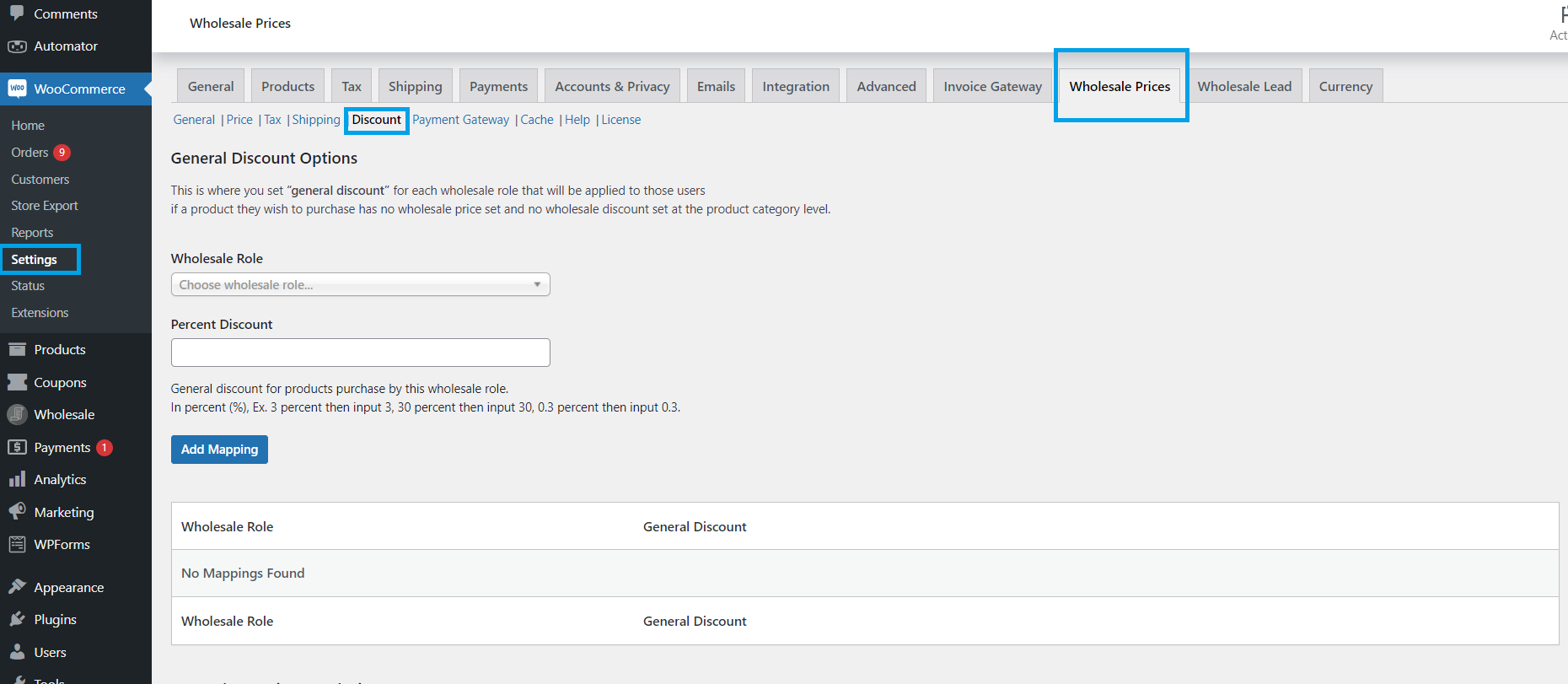Screen dimensions: 1568x684
Task: Click the Payments 1 notification badge
Action: (x=105, y=448)
